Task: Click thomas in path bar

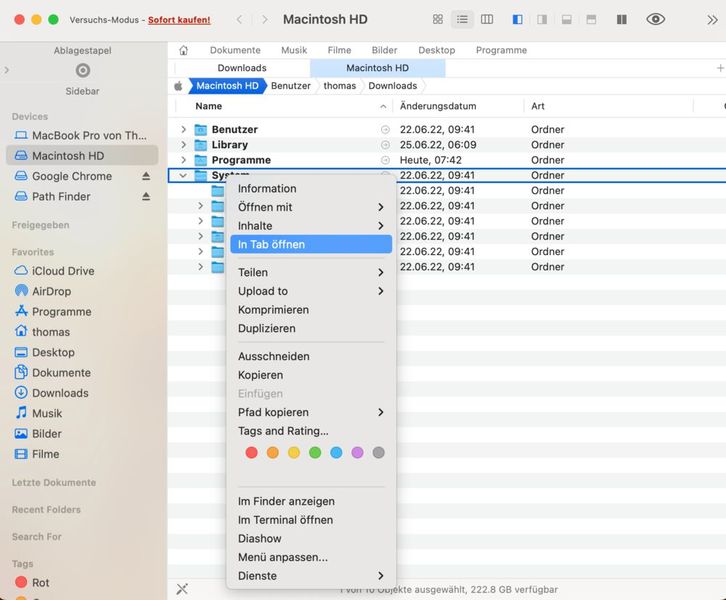Action: click(x=339, y=86)
